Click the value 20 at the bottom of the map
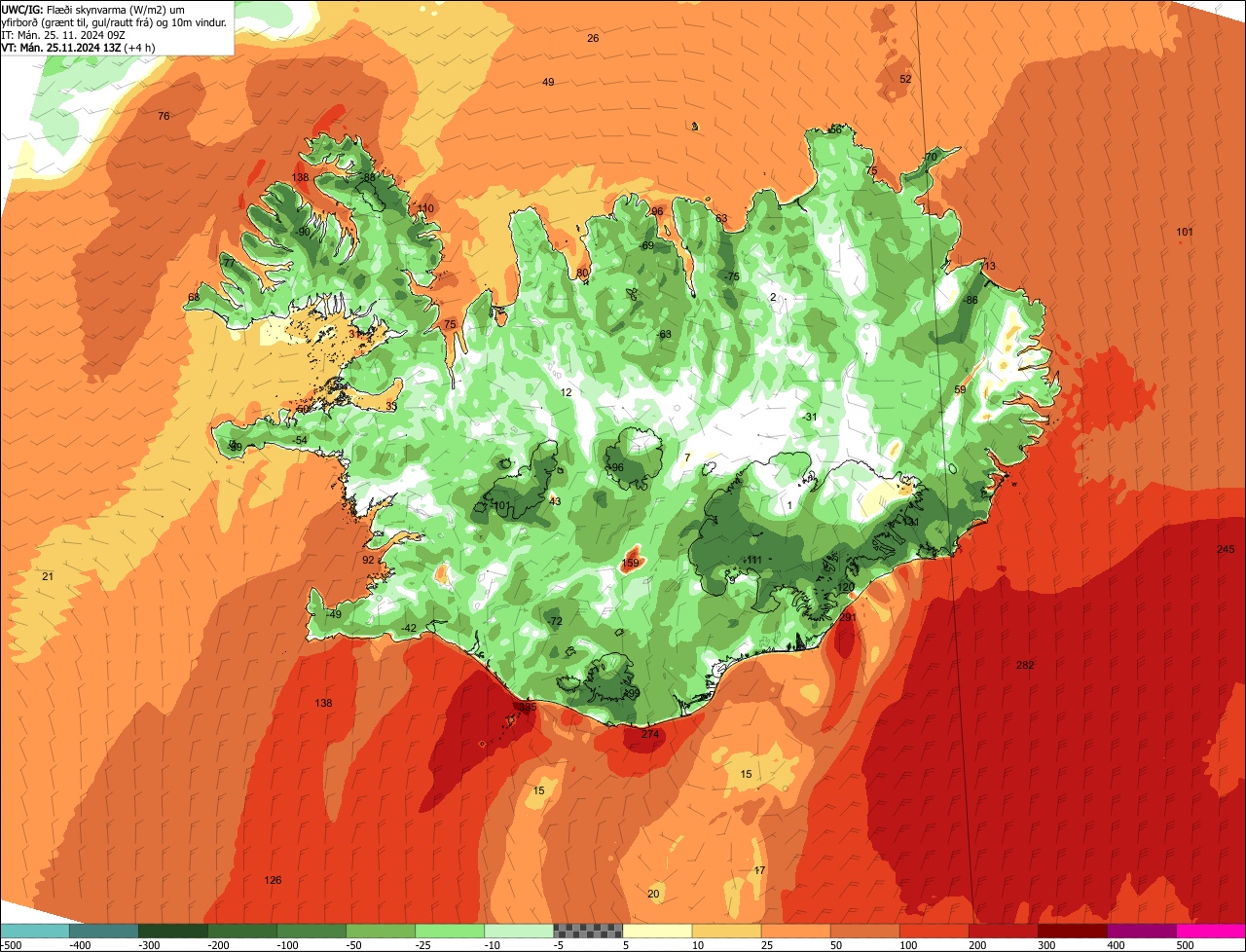 tap(653, 894)
